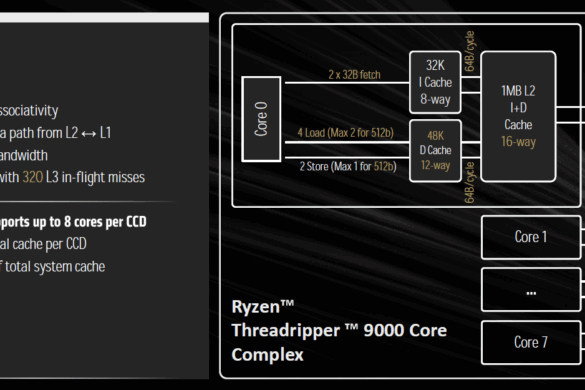Click the ellipsis core box
This screenshot has width=585, height=390.
531,290
